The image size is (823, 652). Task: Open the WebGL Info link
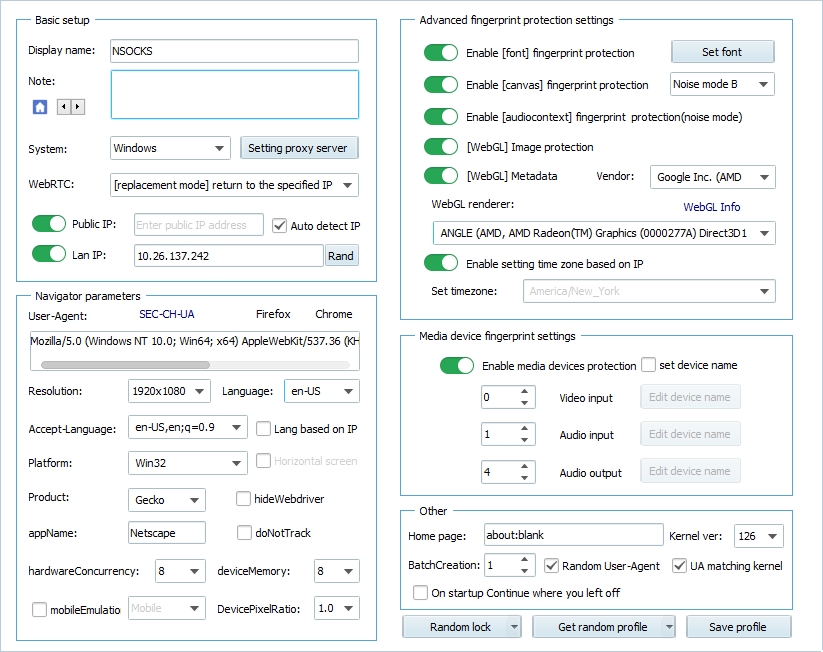click(712, 207)
